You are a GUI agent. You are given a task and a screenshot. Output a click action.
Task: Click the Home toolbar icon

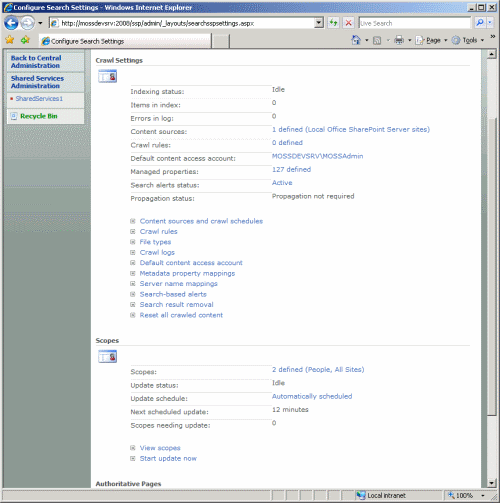tap(356, 40)
